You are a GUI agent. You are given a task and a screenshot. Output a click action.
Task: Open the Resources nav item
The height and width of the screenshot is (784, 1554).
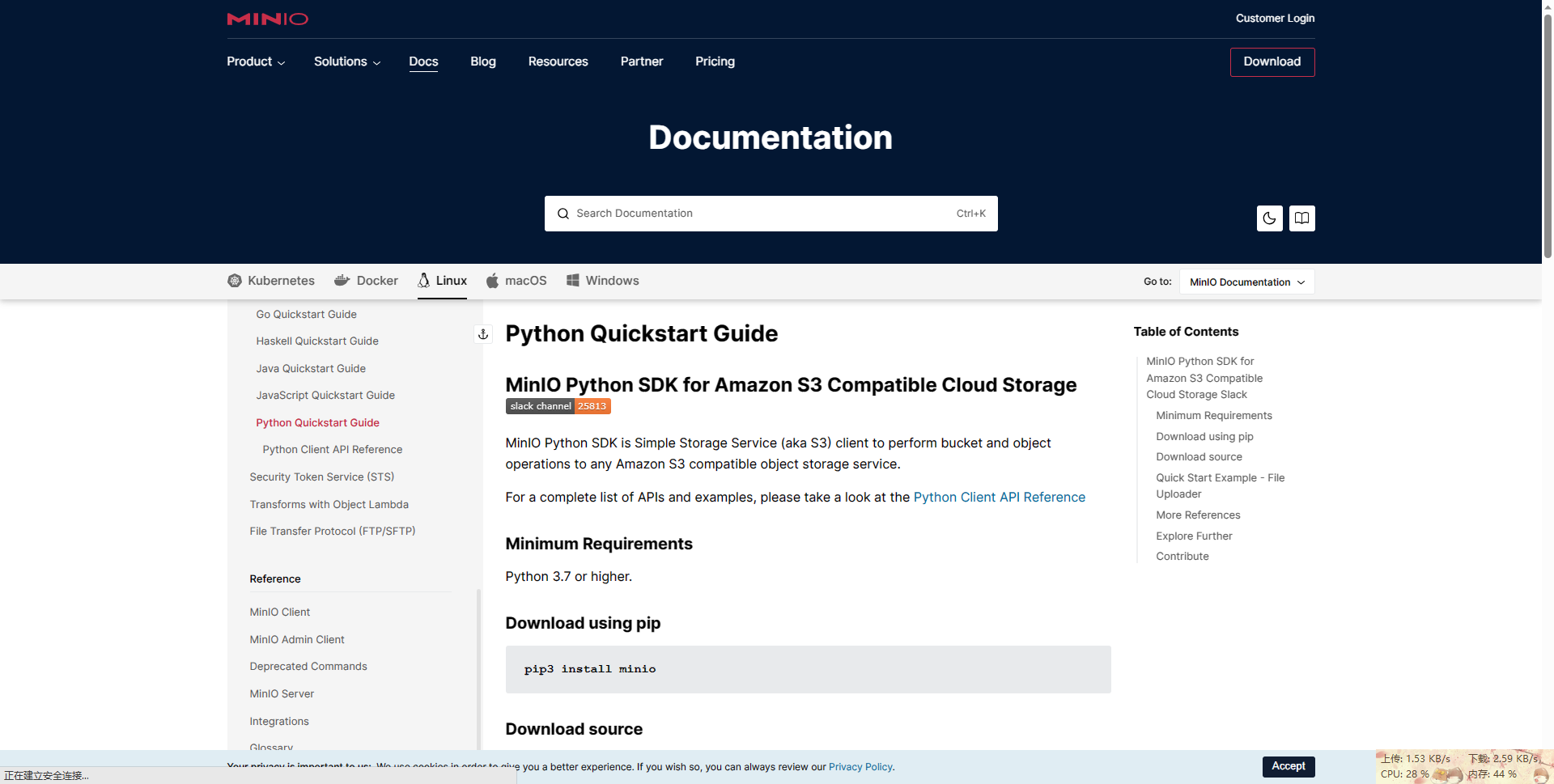(558, 61)
